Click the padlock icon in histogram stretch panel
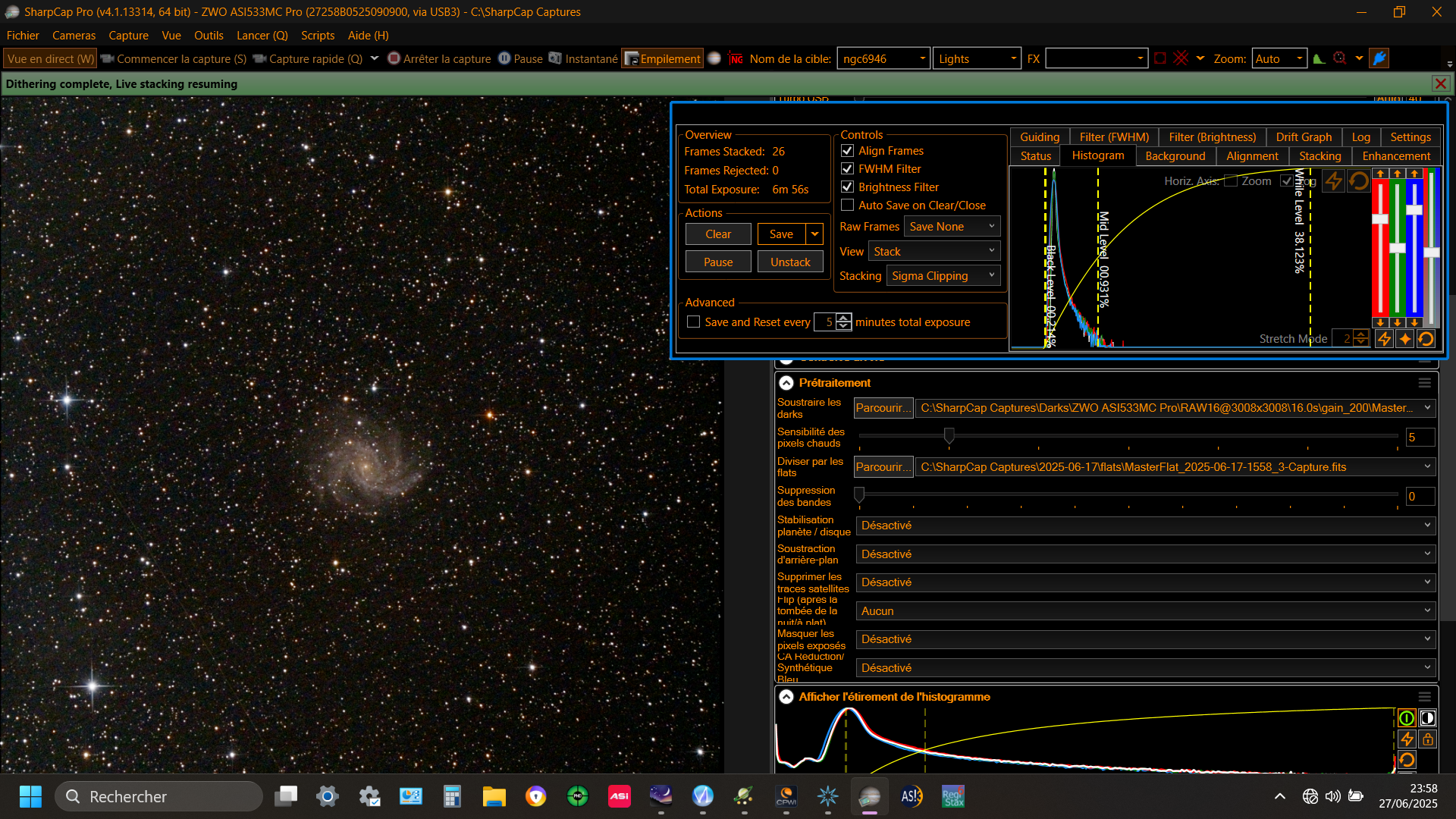 (x=1427, y=739)
